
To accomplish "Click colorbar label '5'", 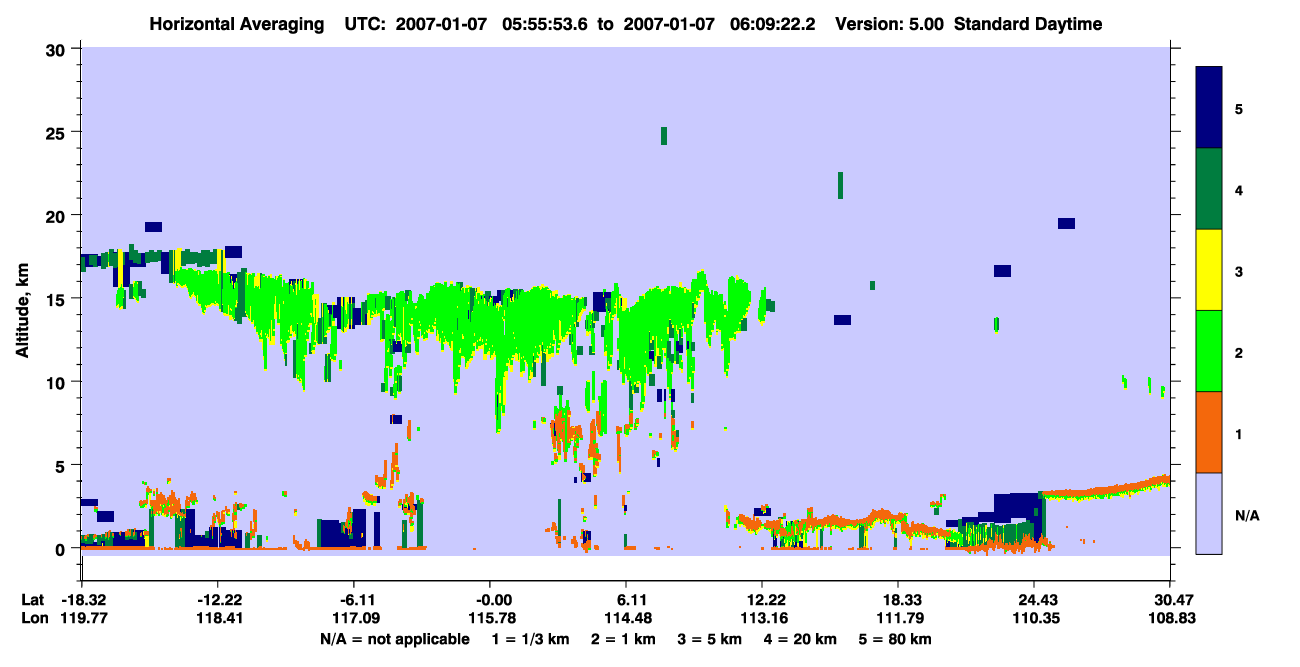I will (x=1239, y=109).
